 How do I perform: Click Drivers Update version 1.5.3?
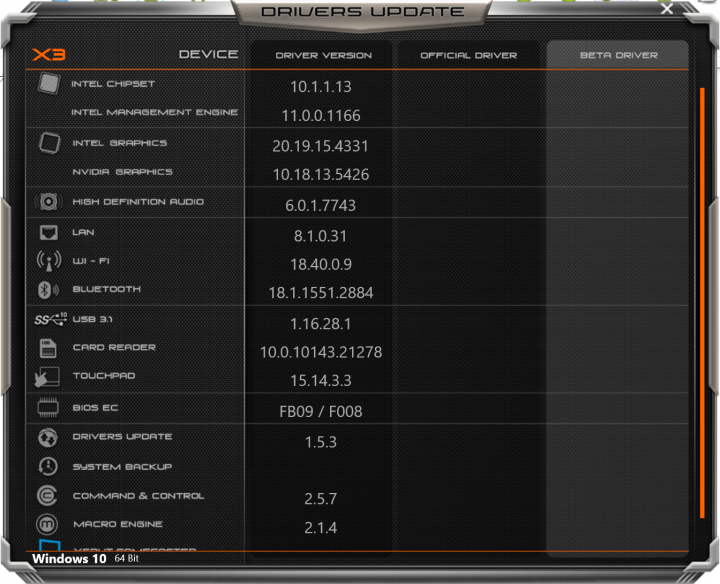tap(321, 442)
